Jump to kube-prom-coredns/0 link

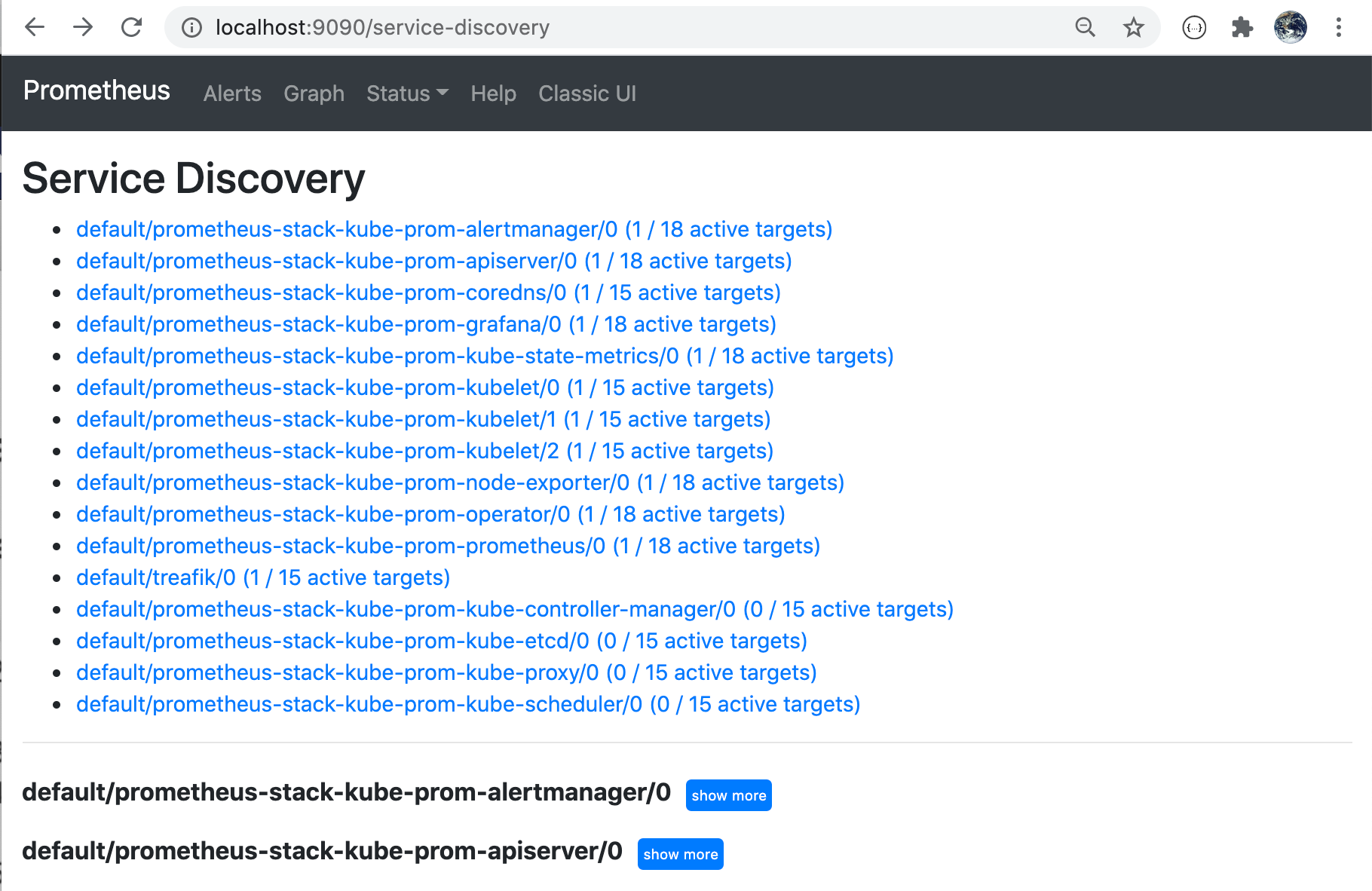(x=428, y=292)
